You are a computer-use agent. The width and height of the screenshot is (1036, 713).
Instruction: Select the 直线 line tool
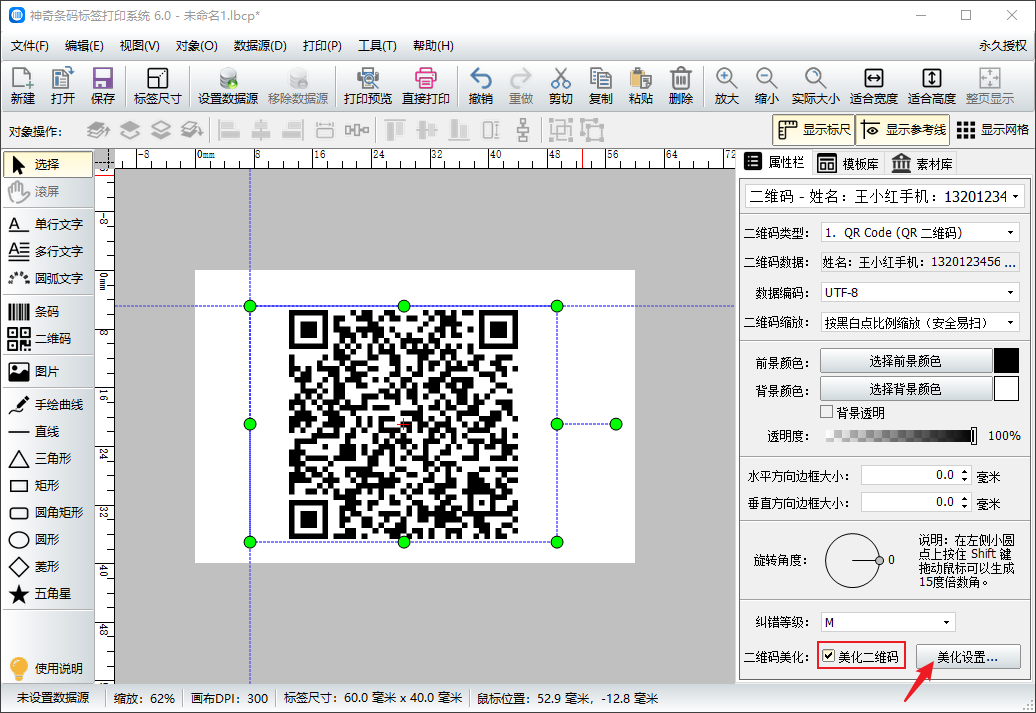[47, 432]
